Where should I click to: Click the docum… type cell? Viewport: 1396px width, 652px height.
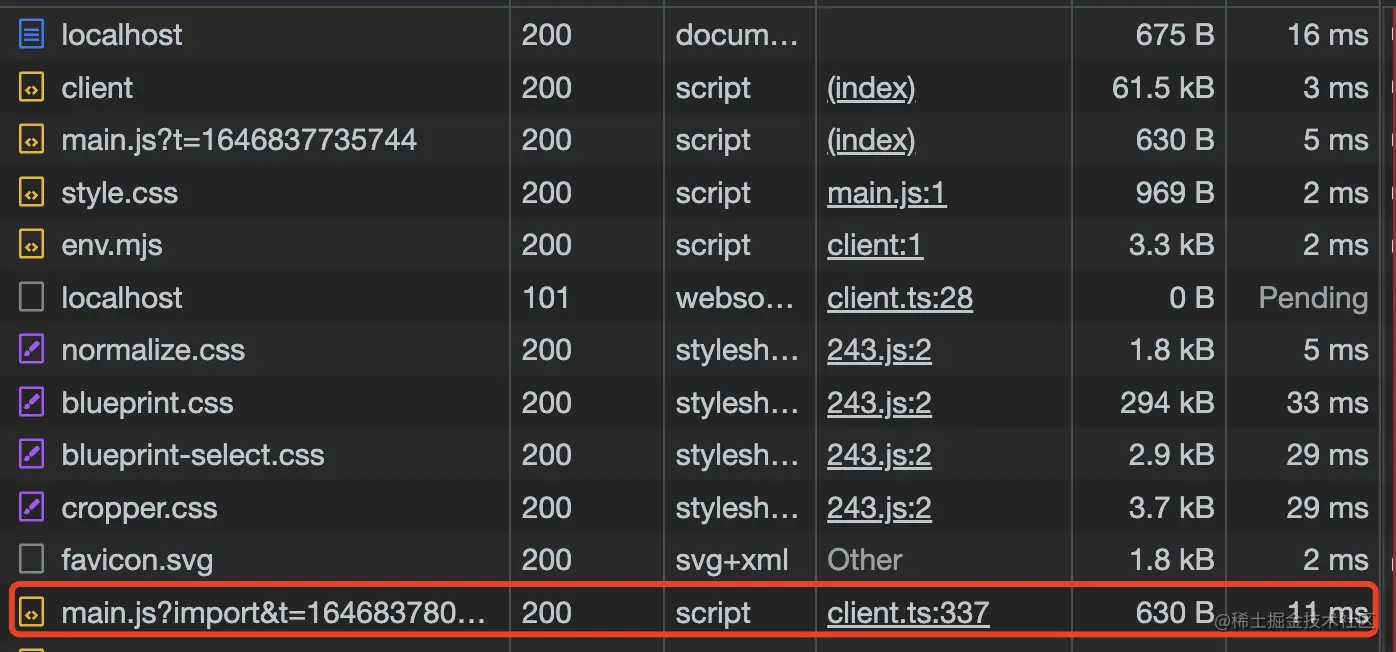tap(737, 35)
